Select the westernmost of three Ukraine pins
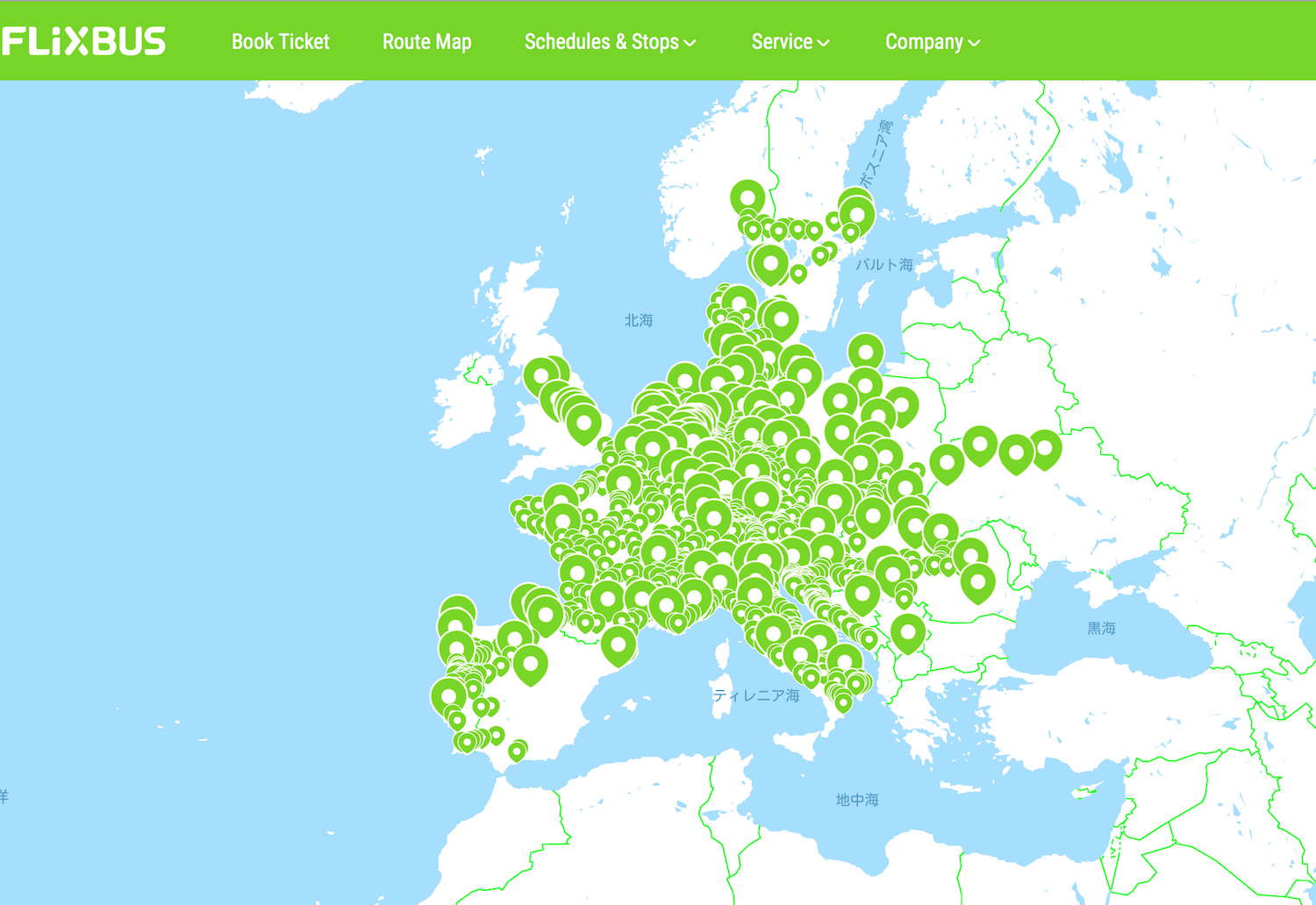 point(980,446)
